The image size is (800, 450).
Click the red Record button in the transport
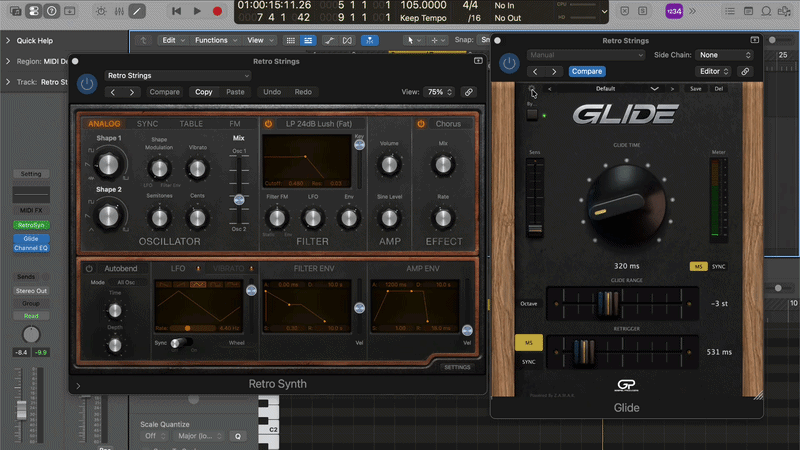[x=217, y=11]
